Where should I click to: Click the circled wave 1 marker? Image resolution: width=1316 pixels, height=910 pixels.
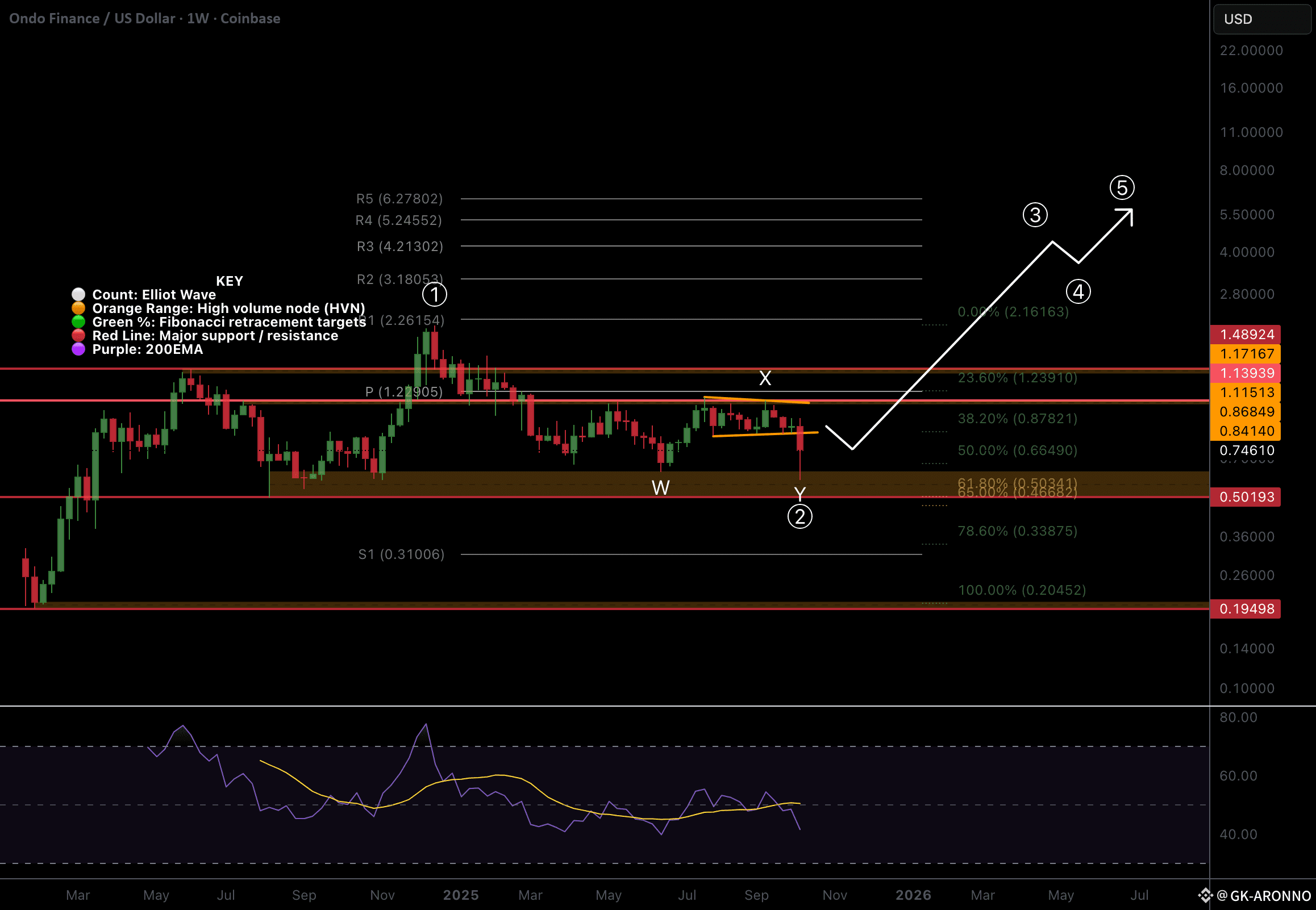(x=435, y=295)
